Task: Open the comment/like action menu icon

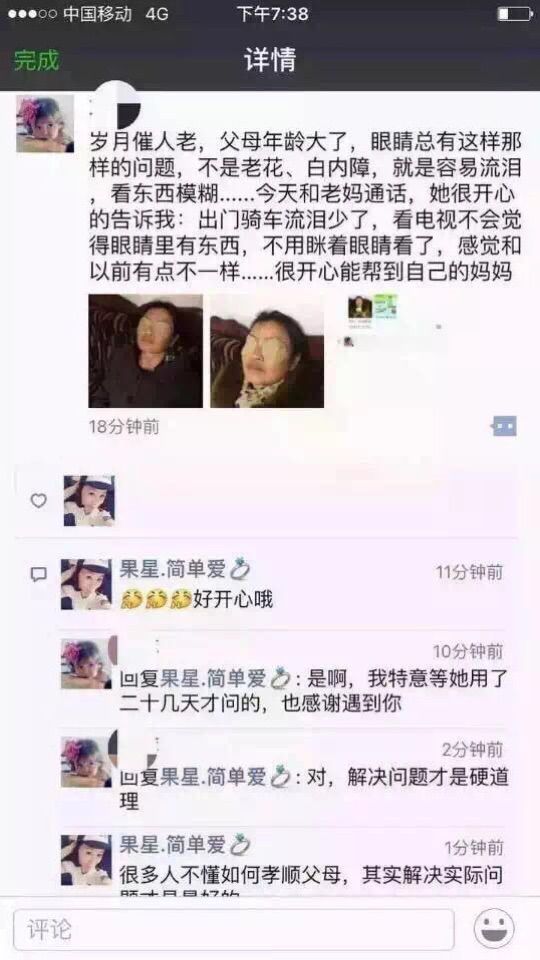Action: [x=504, y=426]
